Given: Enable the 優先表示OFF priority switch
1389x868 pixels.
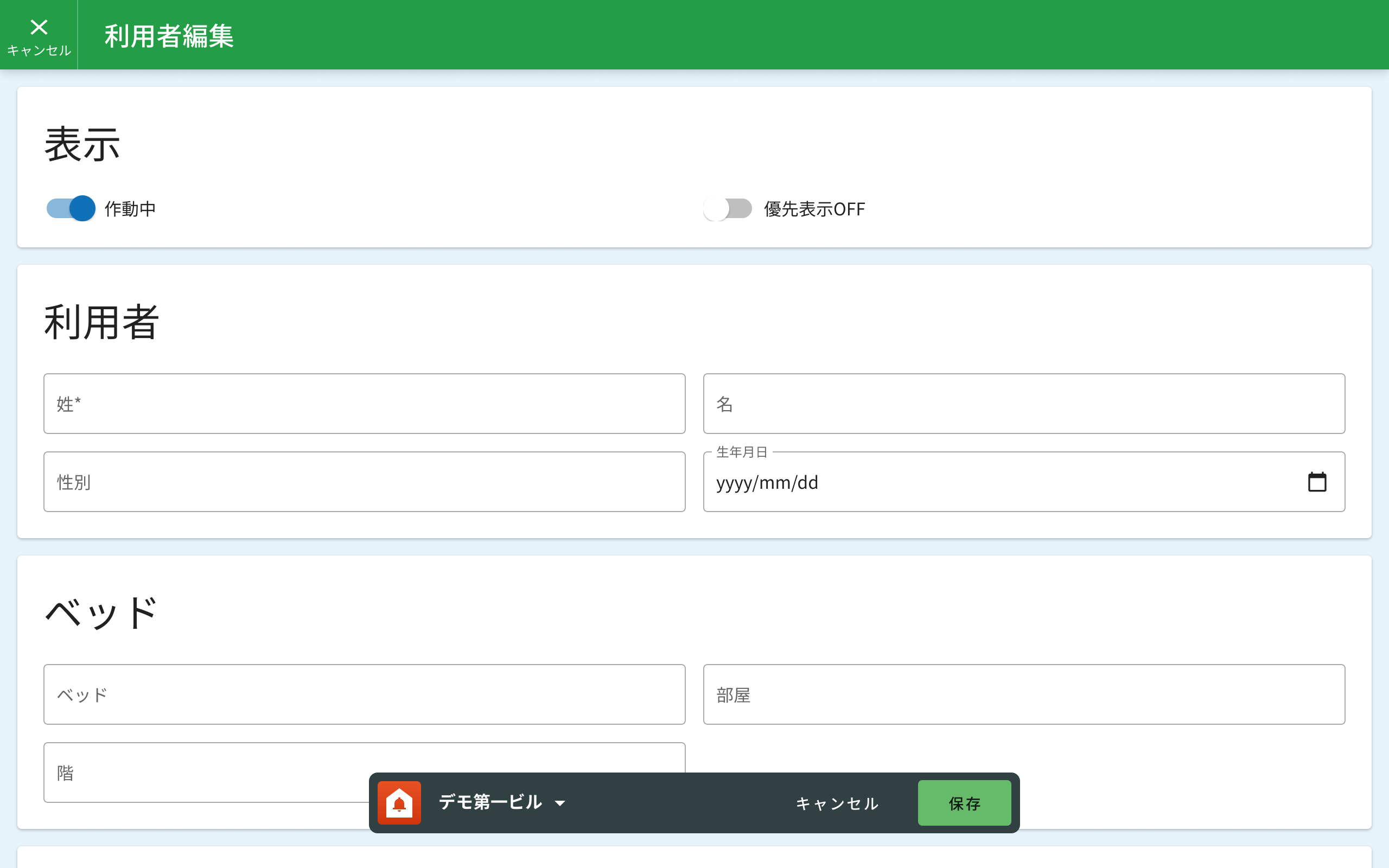Looking at the screenshot, I should point(727,208).
